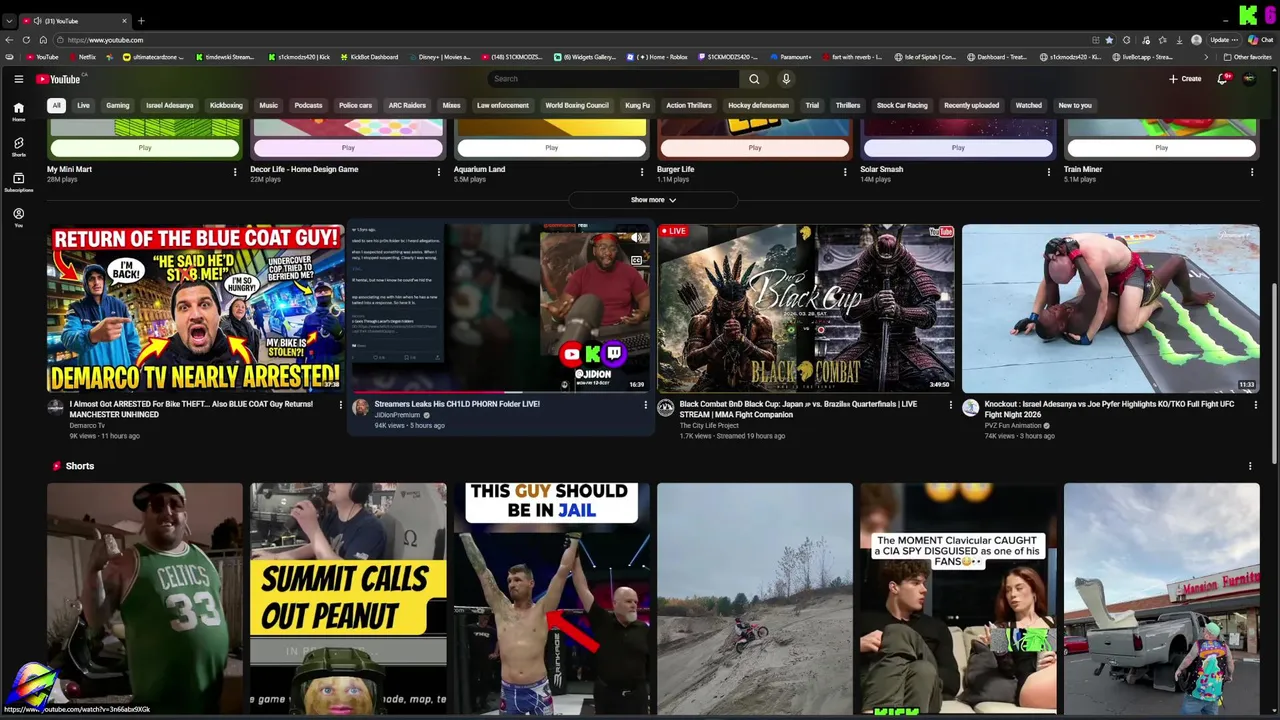Open the browser profile icon
Viewport: 1280px width, 720px height.
[x=1196, y=40]
